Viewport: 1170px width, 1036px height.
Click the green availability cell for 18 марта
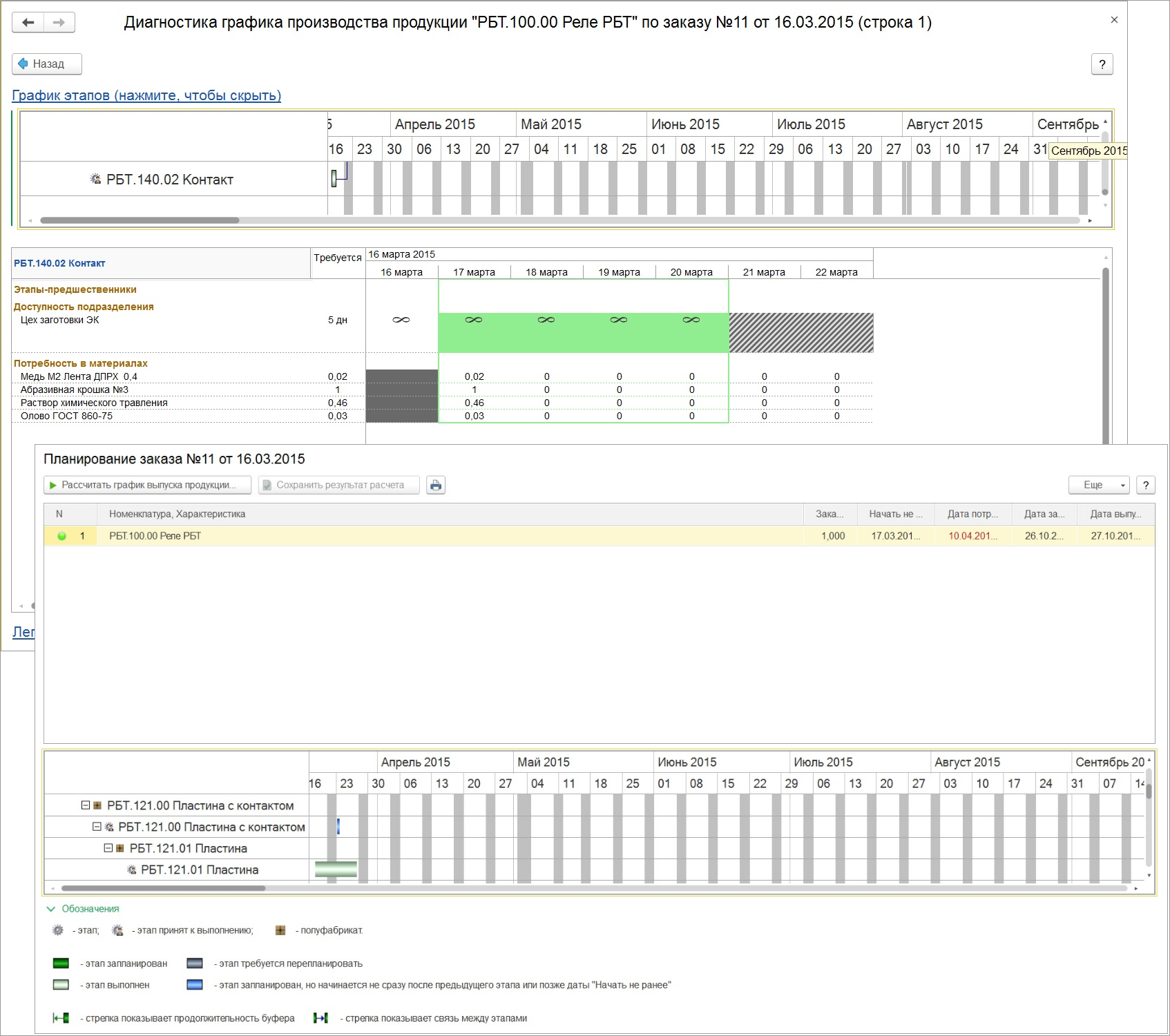tap(546, 332)
